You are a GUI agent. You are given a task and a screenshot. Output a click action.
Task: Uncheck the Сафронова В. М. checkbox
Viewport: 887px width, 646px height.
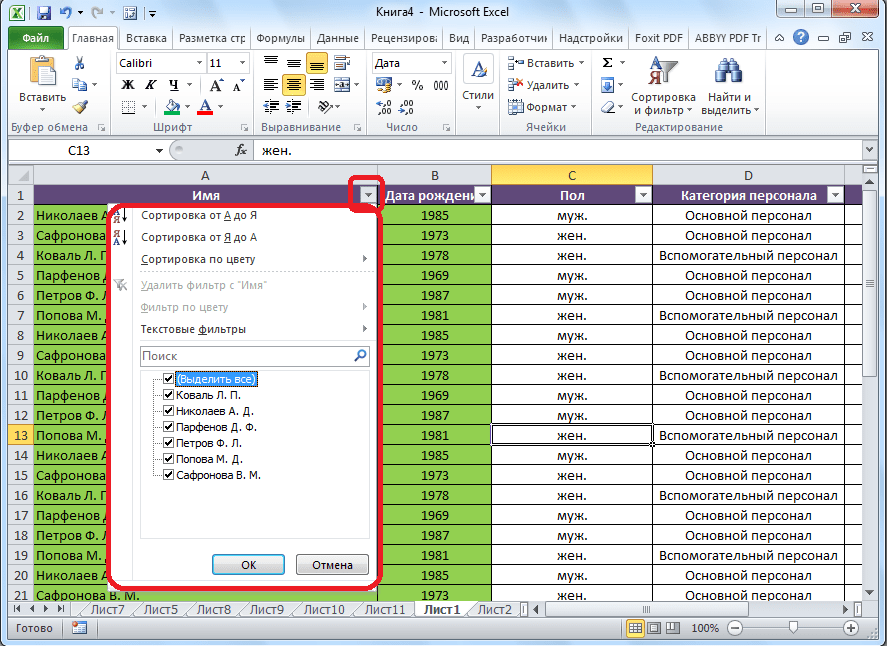click(168, 475)
